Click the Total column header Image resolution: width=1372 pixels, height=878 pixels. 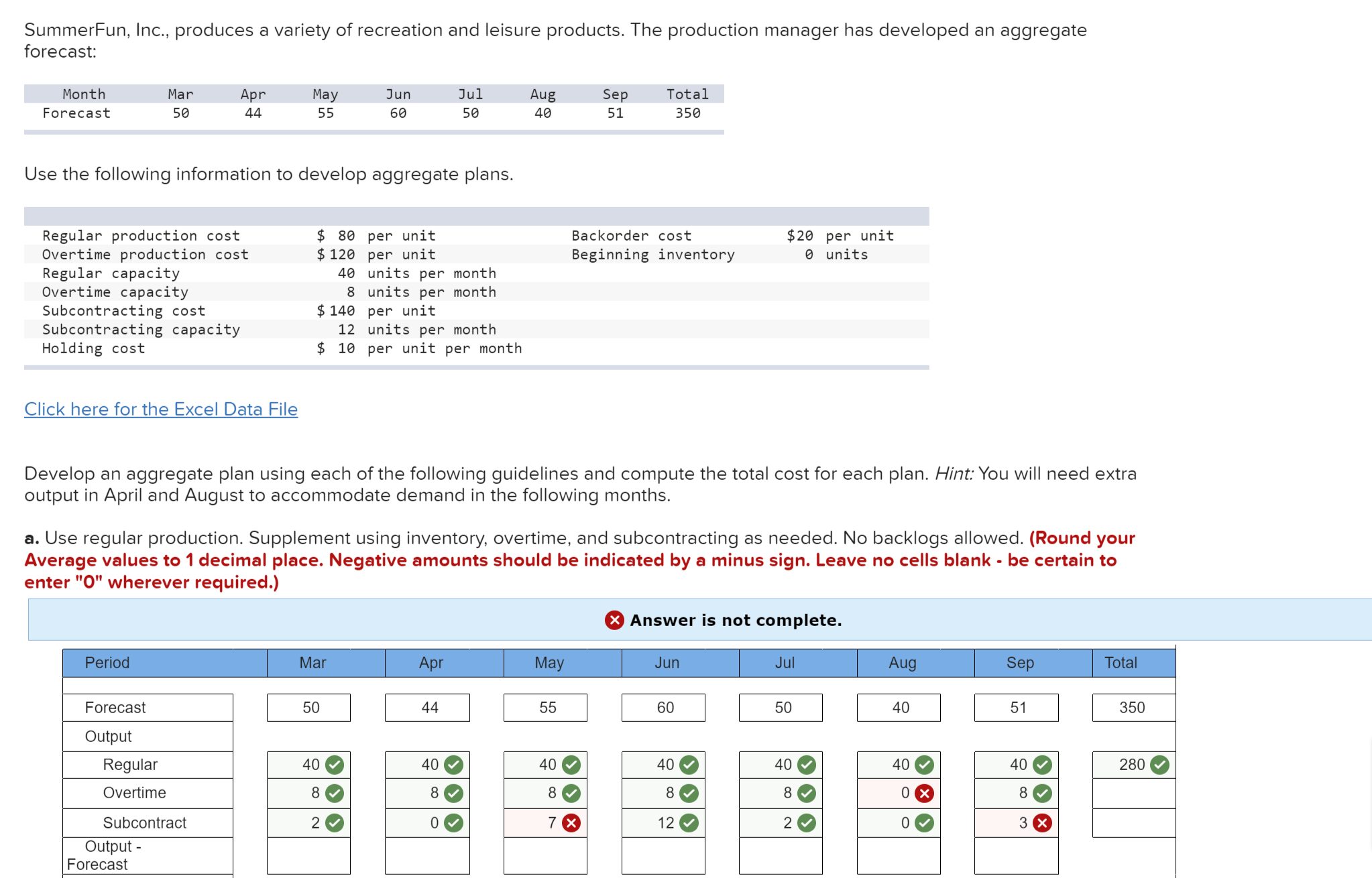pyautogui.click(x=1121, y=663)
